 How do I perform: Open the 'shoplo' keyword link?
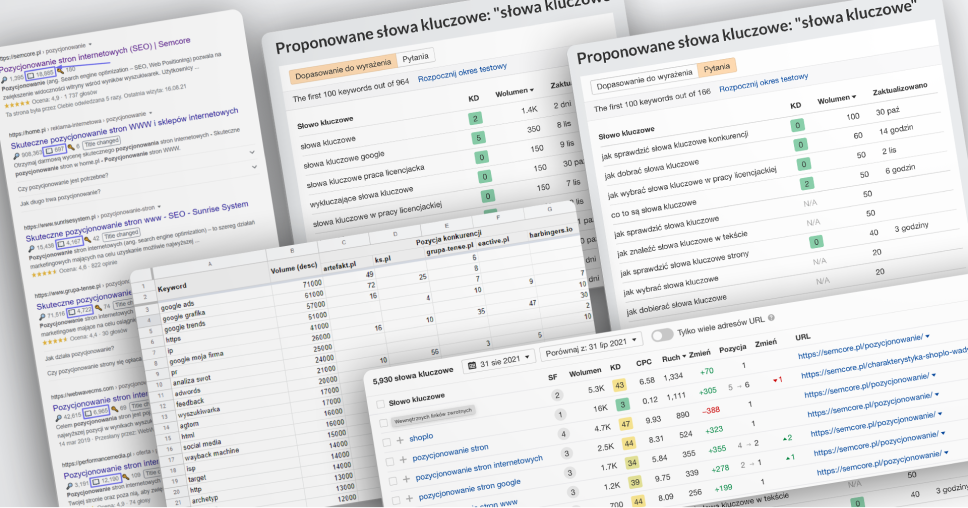(421, 437)
